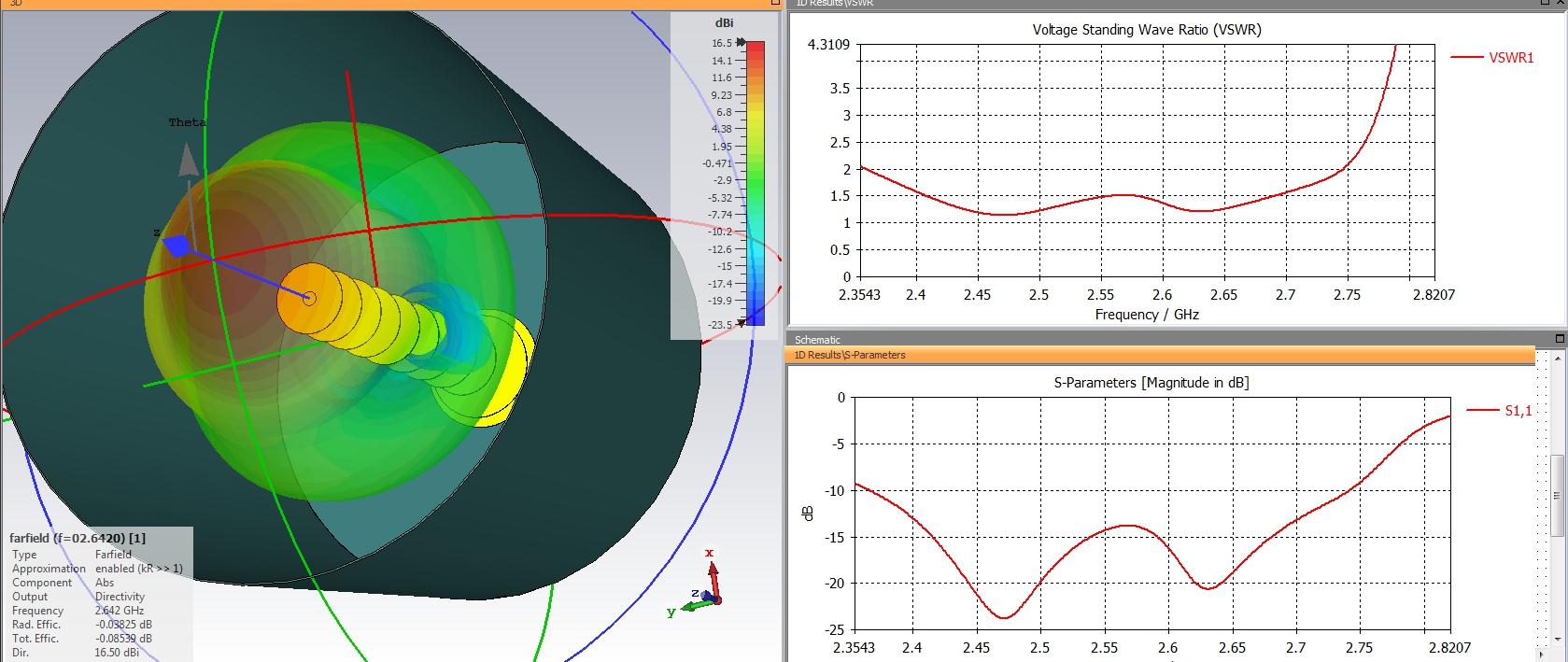Select the farfield (f=02.6420) [1] heading
1568x662 pixels.
tap(78, 538)
